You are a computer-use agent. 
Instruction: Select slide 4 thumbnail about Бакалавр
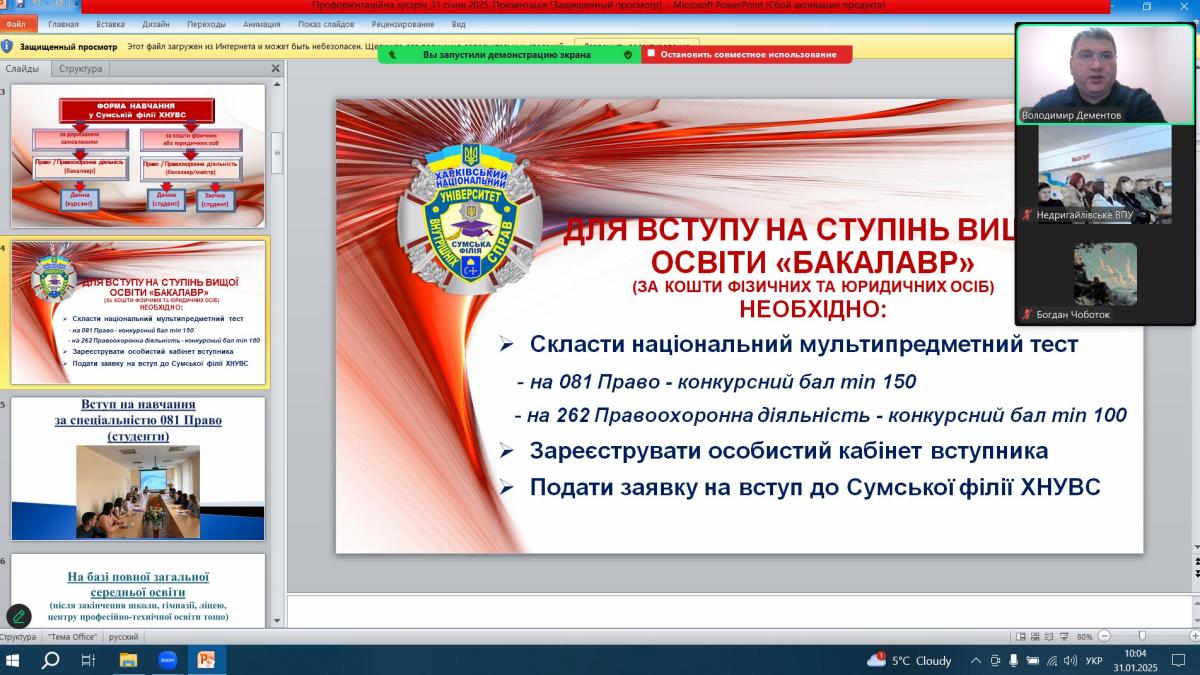pos(138,312)
